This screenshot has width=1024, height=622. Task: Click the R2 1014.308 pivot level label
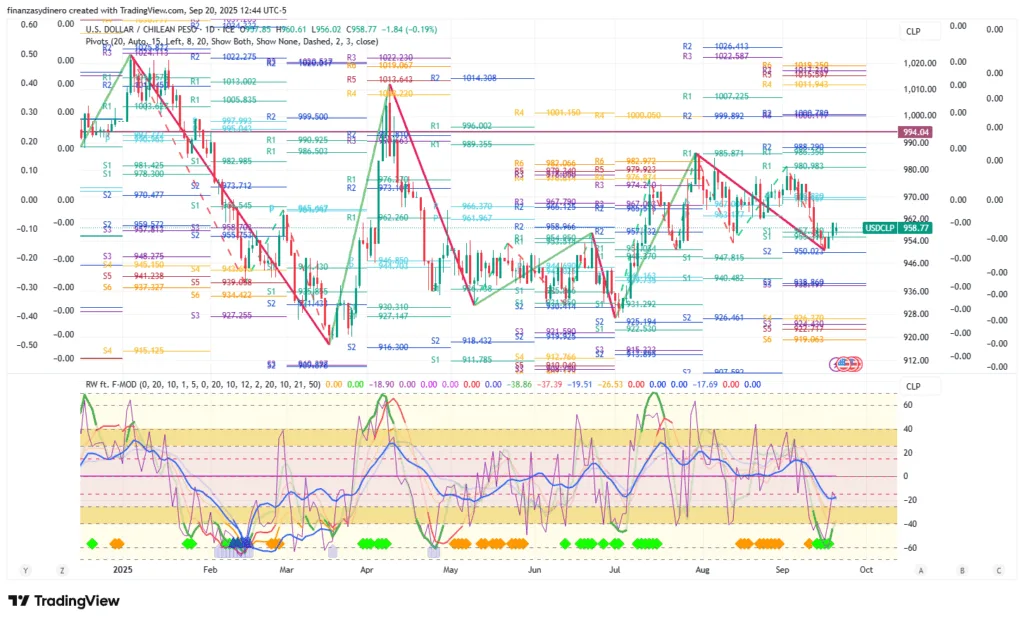(x=464, y=78)
